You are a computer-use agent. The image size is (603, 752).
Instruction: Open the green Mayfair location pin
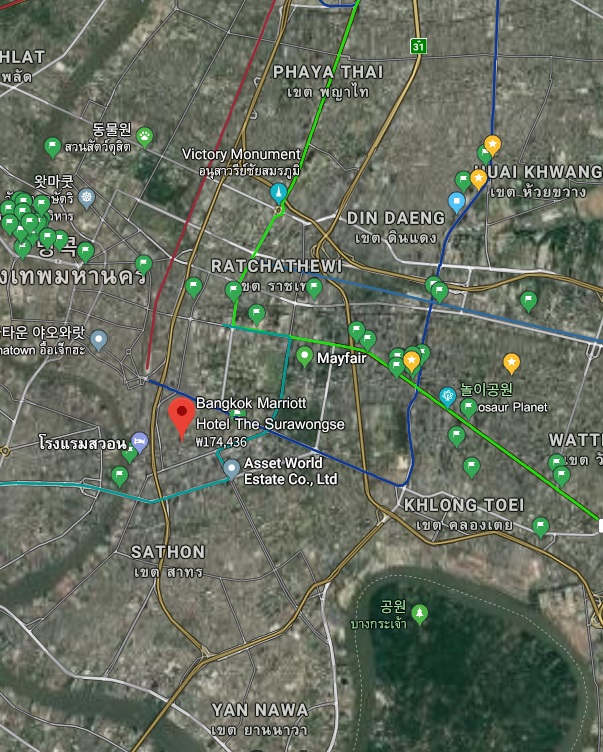[304, 357]
